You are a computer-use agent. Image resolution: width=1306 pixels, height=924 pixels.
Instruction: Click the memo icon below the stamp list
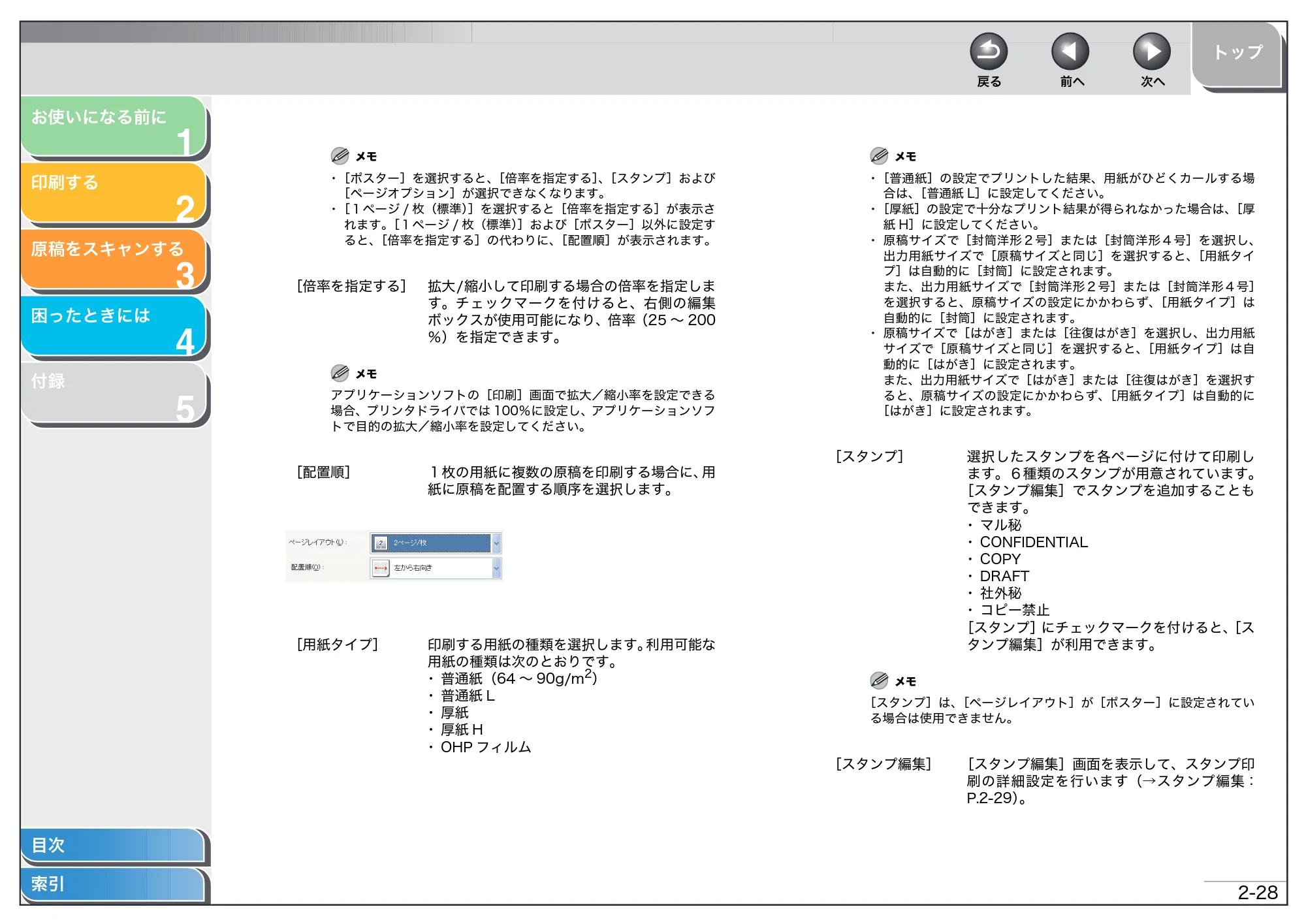coord(879,680)
